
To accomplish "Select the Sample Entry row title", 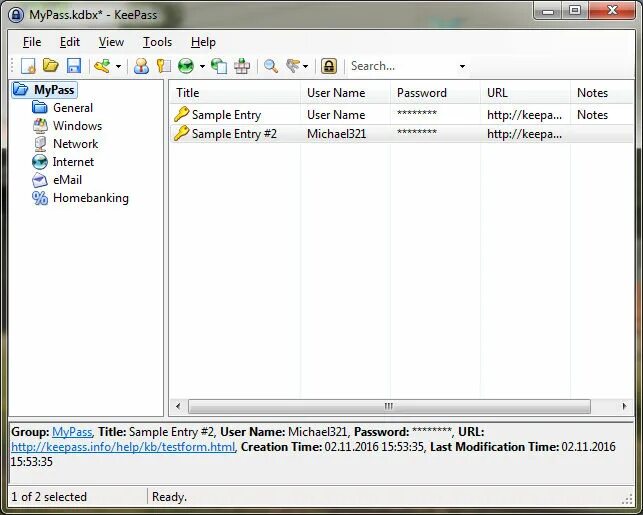I will point(226,115).
